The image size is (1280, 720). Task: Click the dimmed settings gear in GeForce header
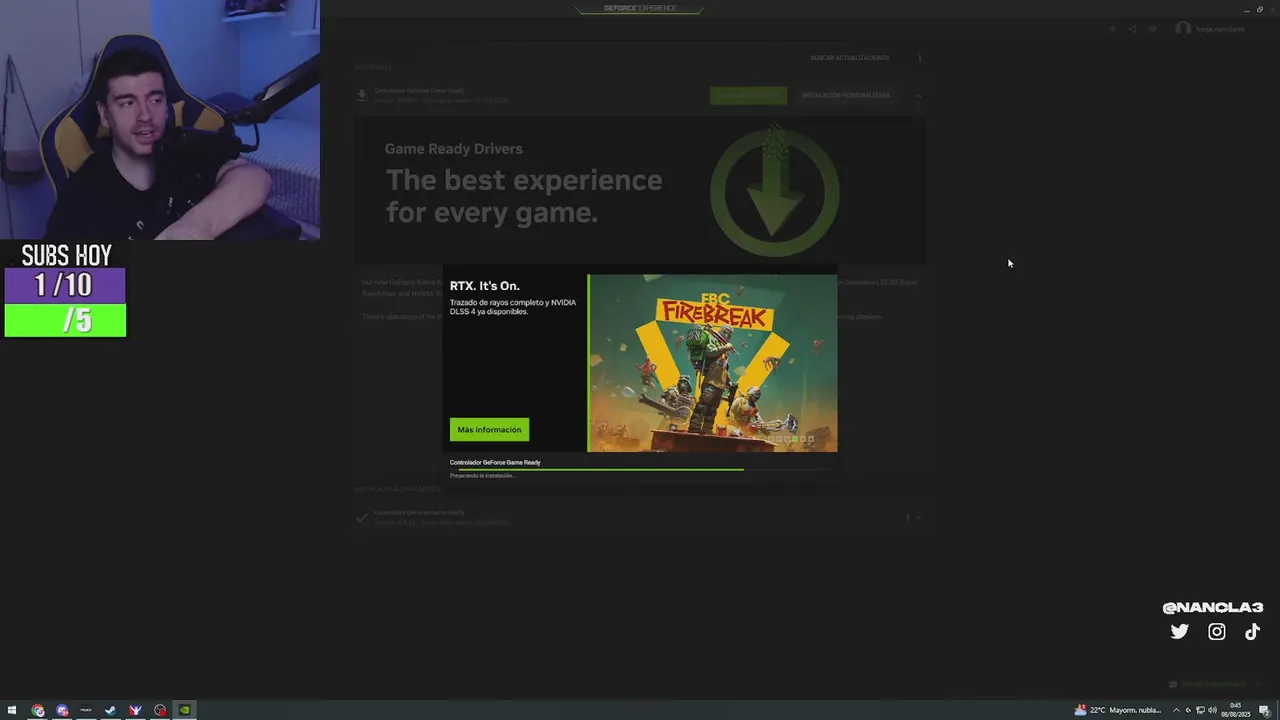[1152, 29]
